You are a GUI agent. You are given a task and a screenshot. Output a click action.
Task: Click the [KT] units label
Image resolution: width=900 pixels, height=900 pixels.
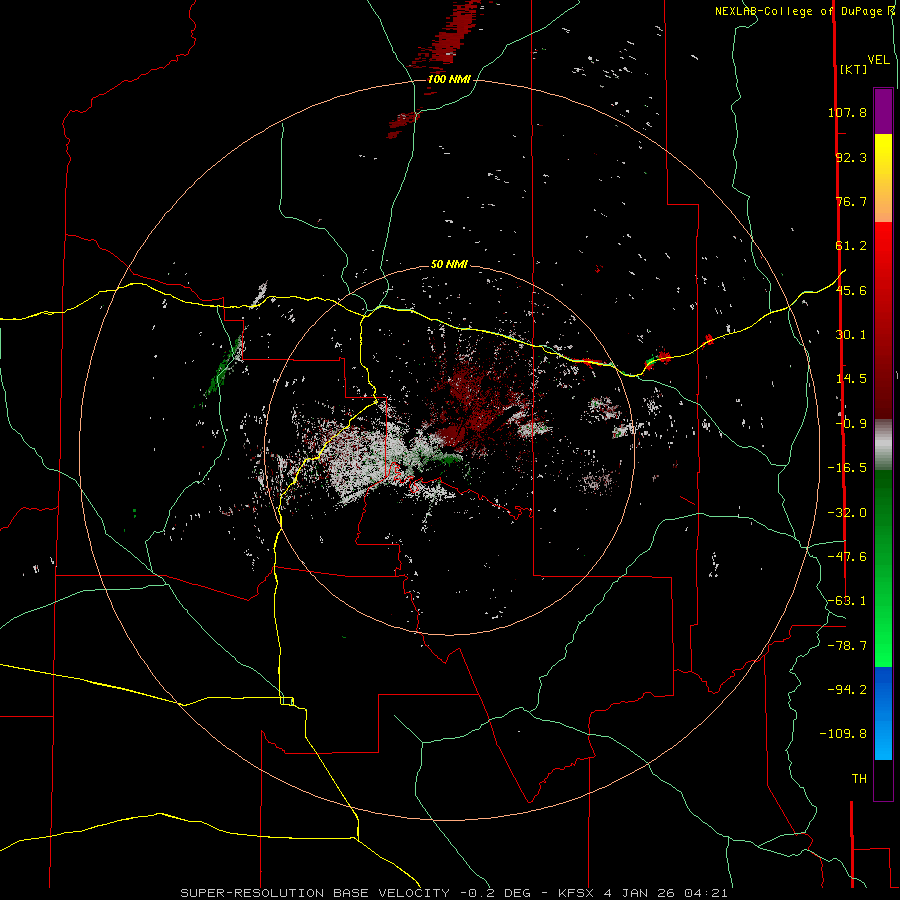pyautogui.click(x=853, y=69)
